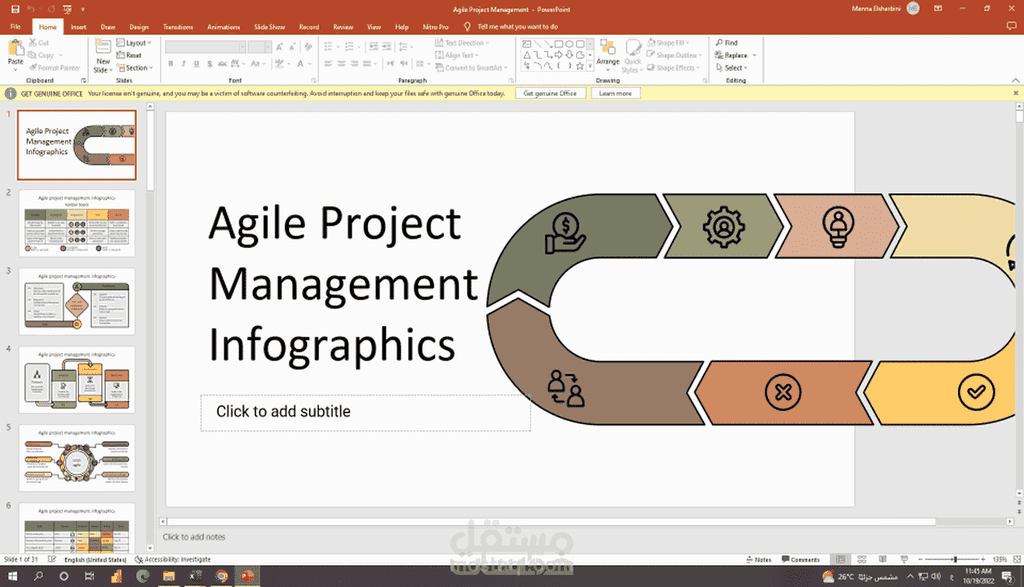
Task: Increase the font size
Action: click(280, 46)
